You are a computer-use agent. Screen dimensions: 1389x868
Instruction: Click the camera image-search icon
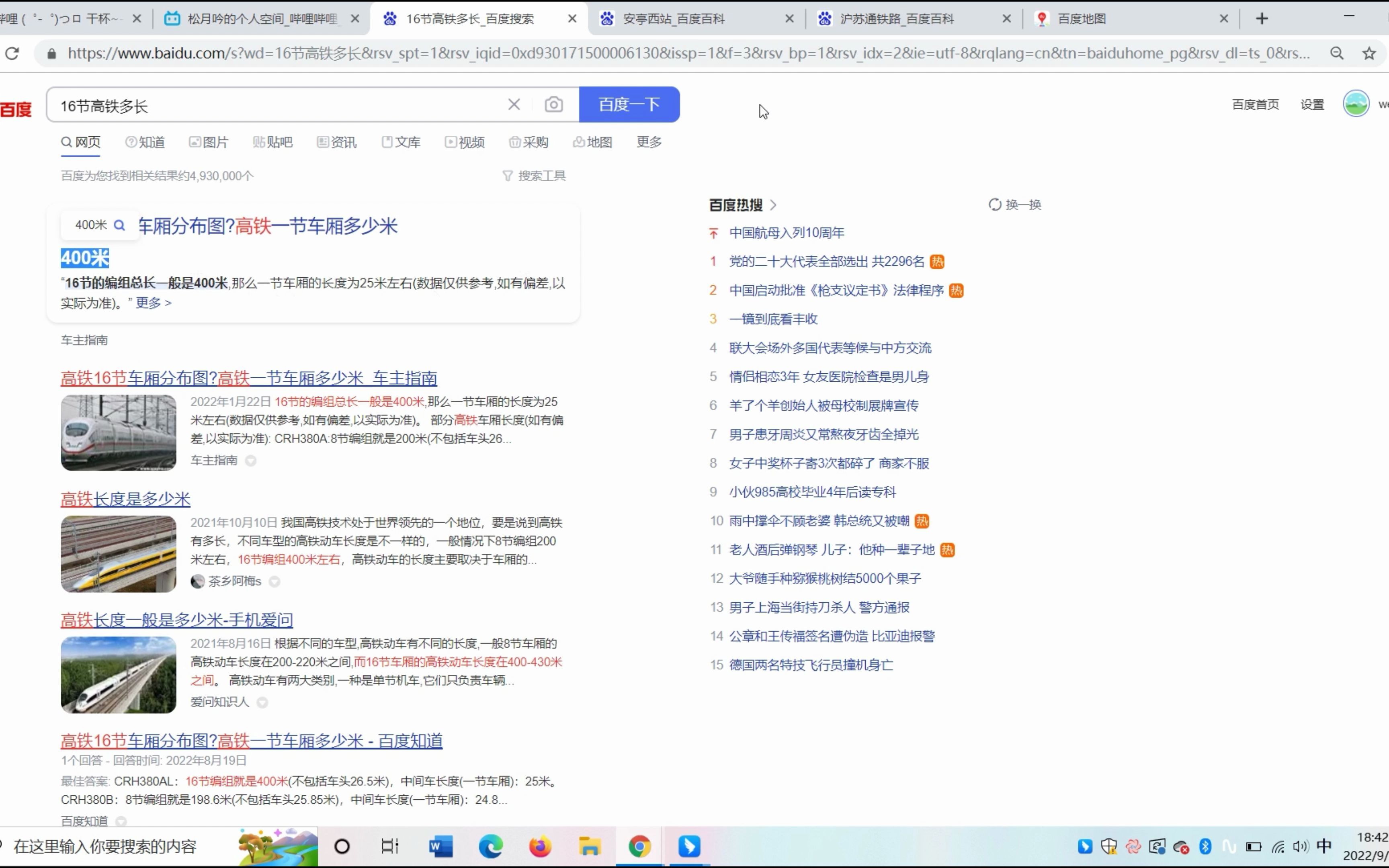[553, 104]
